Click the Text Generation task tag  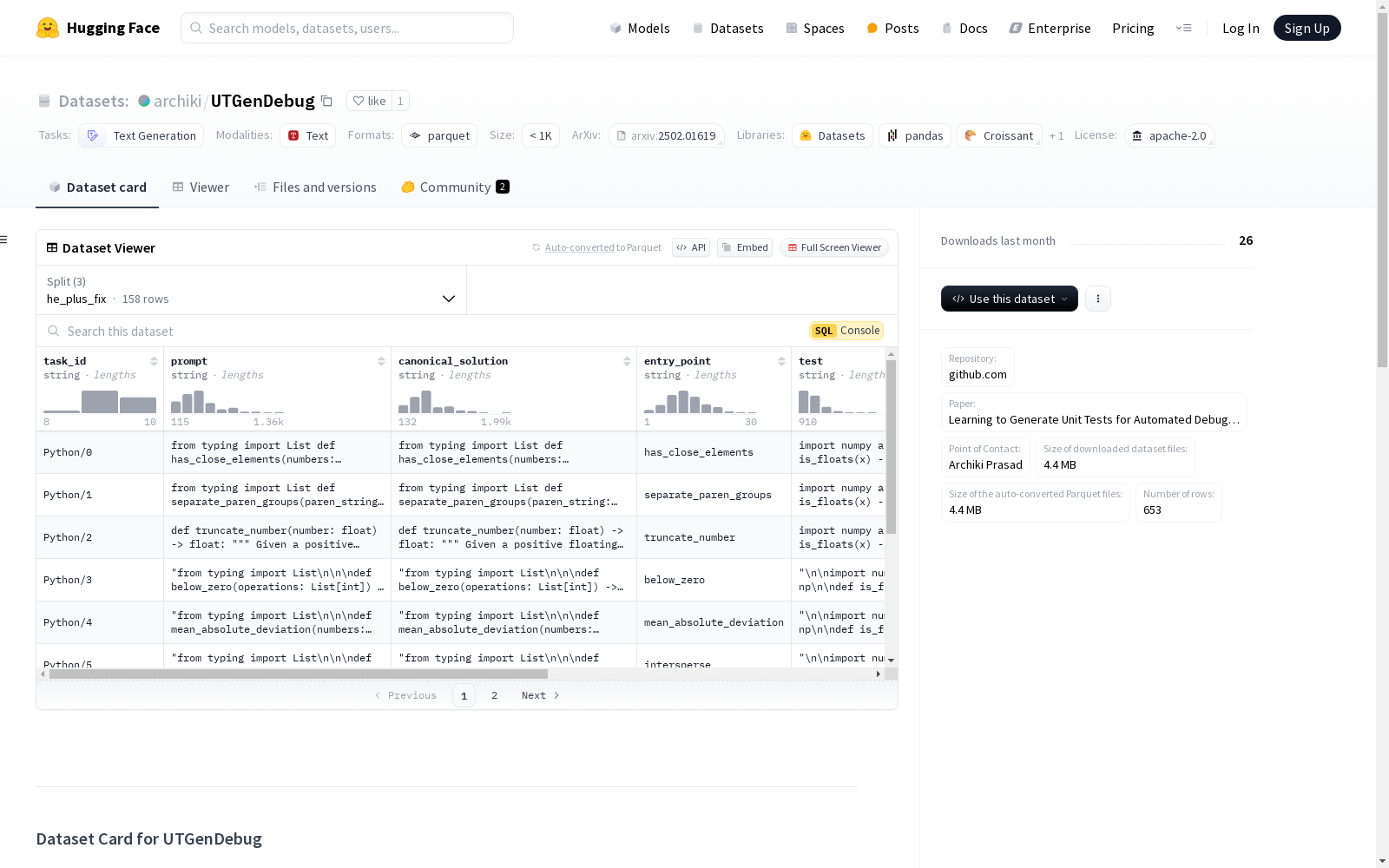[x=142, y=135]
